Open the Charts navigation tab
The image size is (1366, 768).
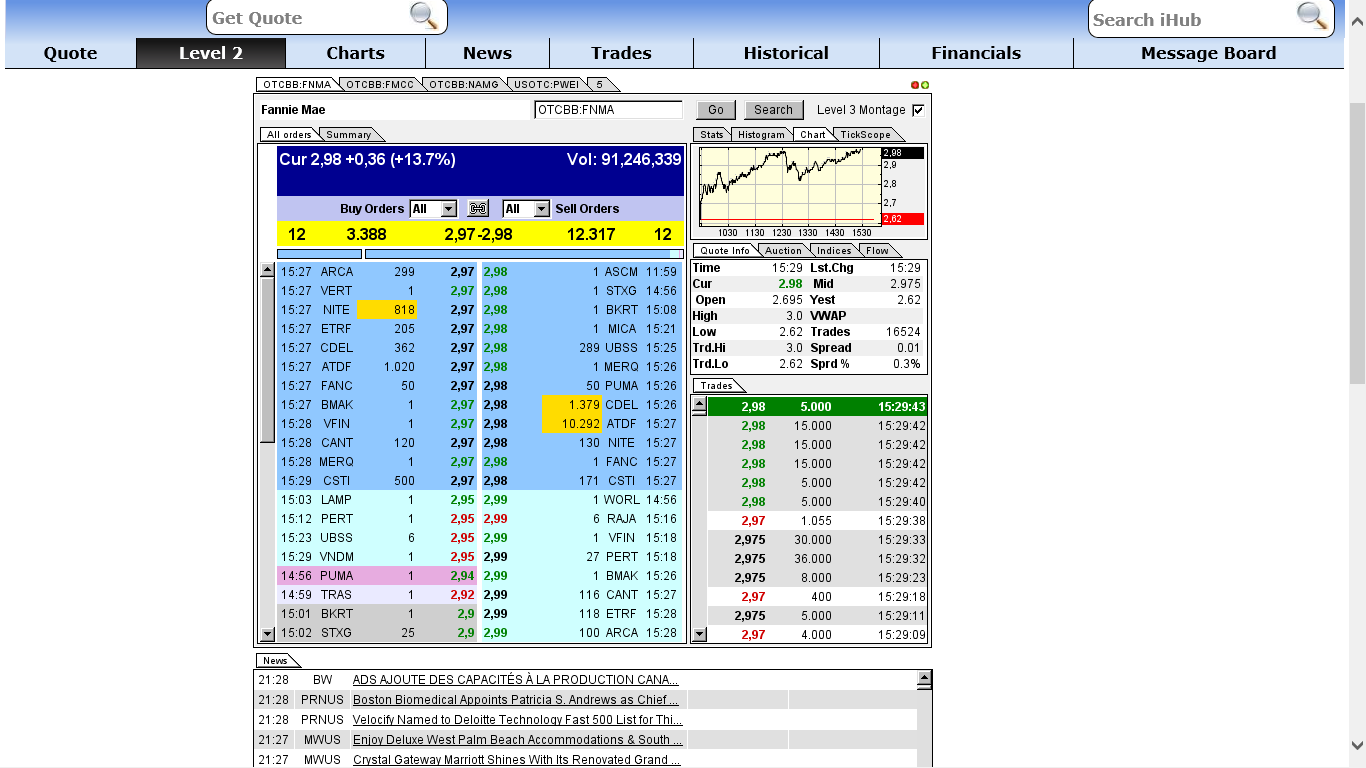click(x=355, y=53)
